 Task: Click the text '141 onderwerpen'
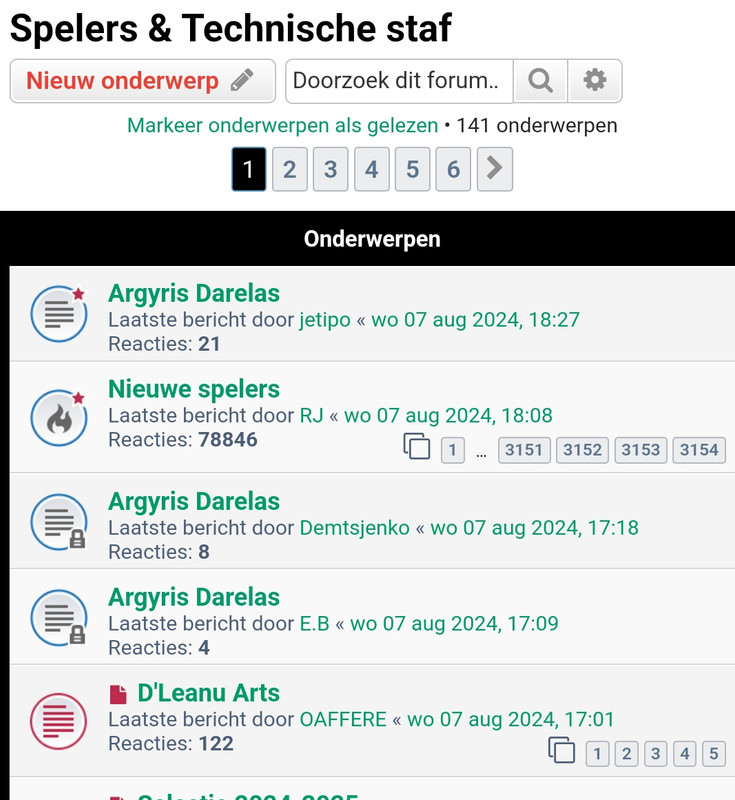point(537,126)
